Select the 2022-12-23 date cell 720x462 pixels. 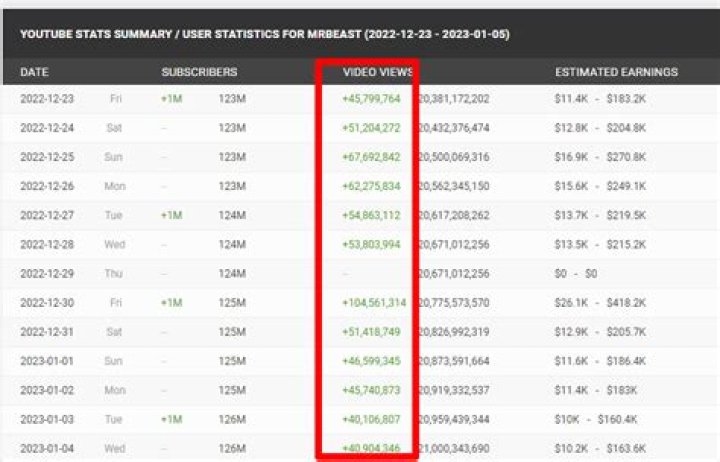(x=47, y=99)
